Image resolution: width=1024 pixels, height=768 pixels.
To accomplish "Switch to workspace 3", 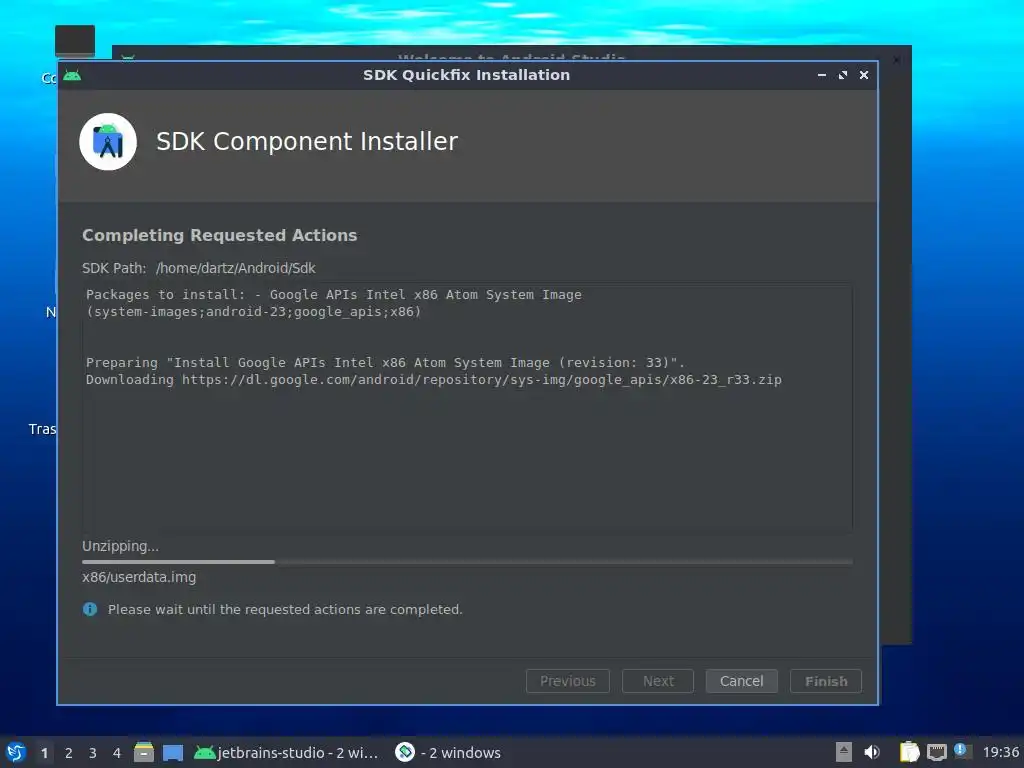I will [93, 752].
